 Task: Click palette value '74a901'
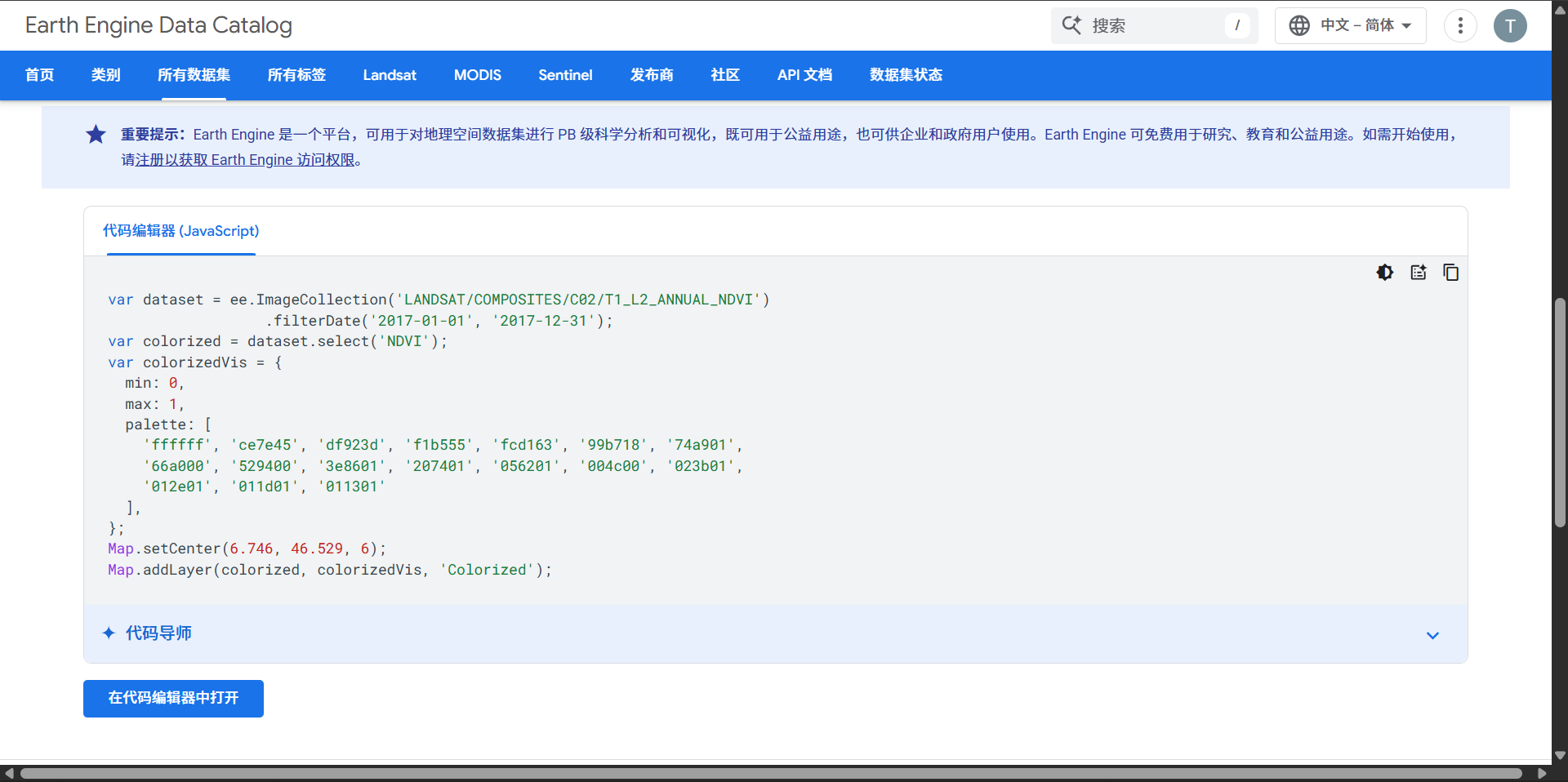click(x=702, y=445)
